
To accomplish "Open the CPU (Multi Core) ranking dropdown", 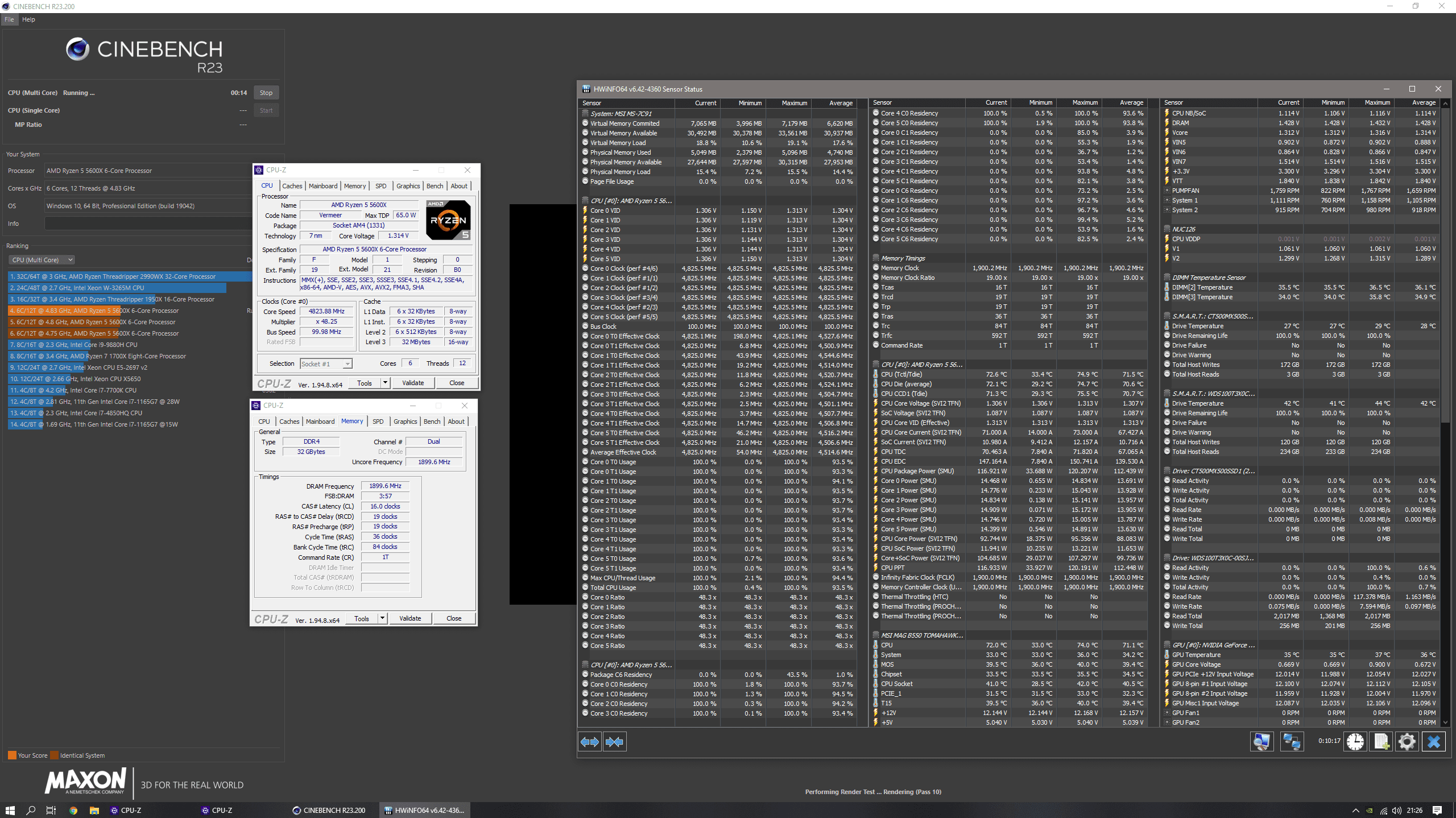I will [x=42, y=260].
